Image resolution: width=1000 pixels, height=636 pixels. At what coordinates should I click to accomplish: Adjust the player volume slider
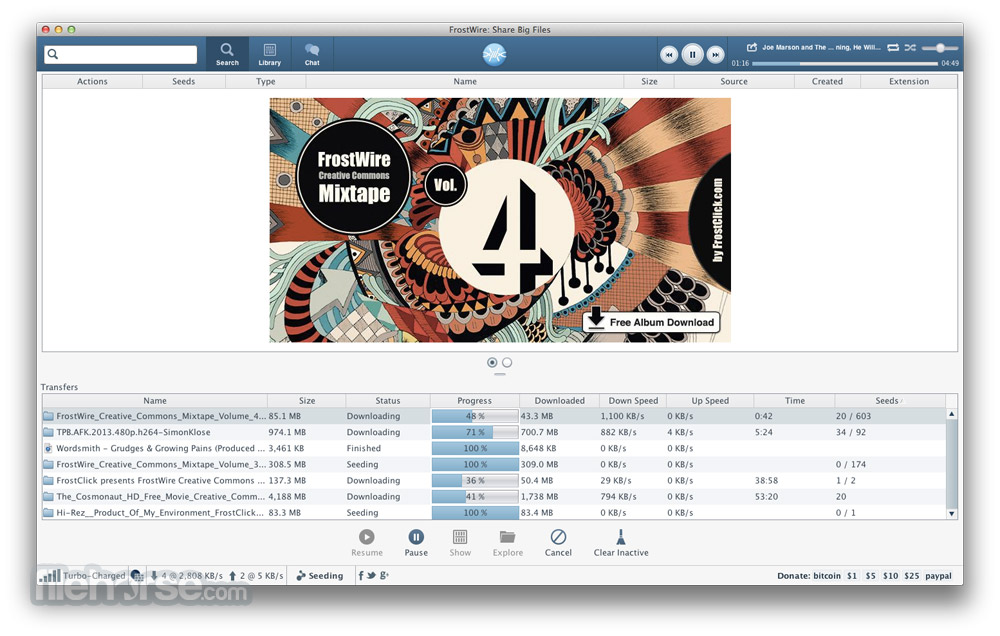pyautogui.click(x=940, y=48)
